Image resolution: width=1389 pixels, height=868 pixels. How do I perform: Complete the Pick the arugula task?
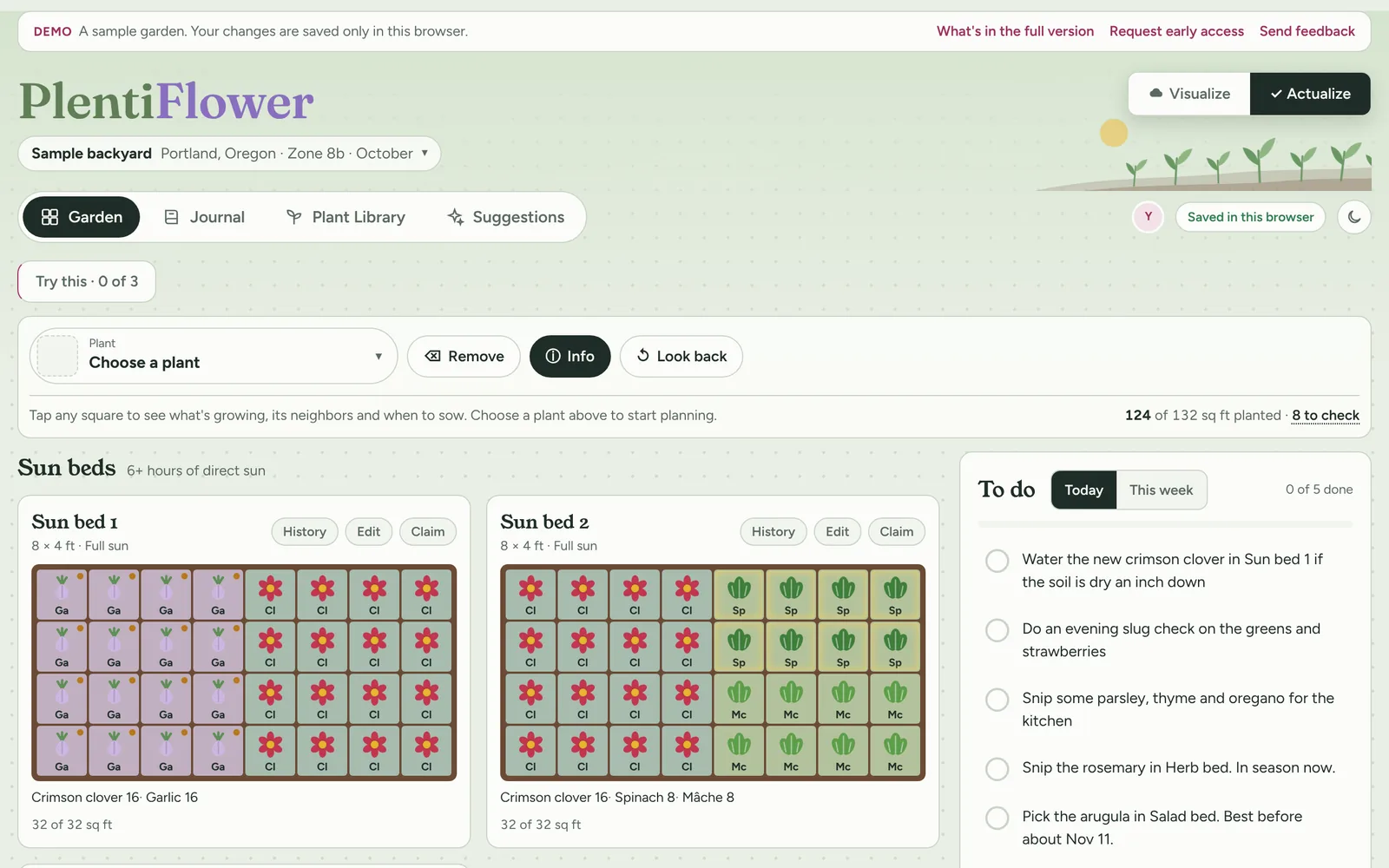click(997, 818)
